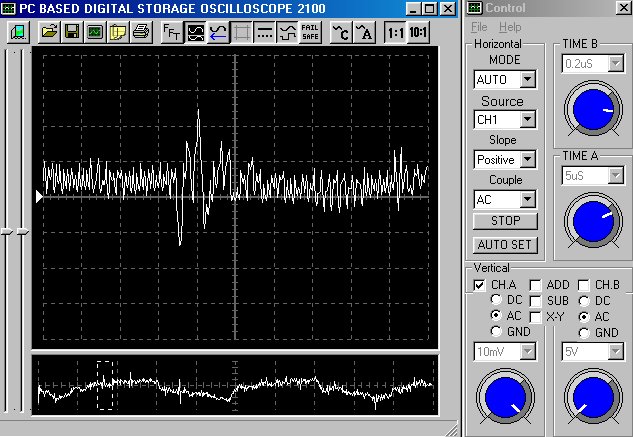
Task: Enable X-Y mode checkbox
Action: (536, 317)
